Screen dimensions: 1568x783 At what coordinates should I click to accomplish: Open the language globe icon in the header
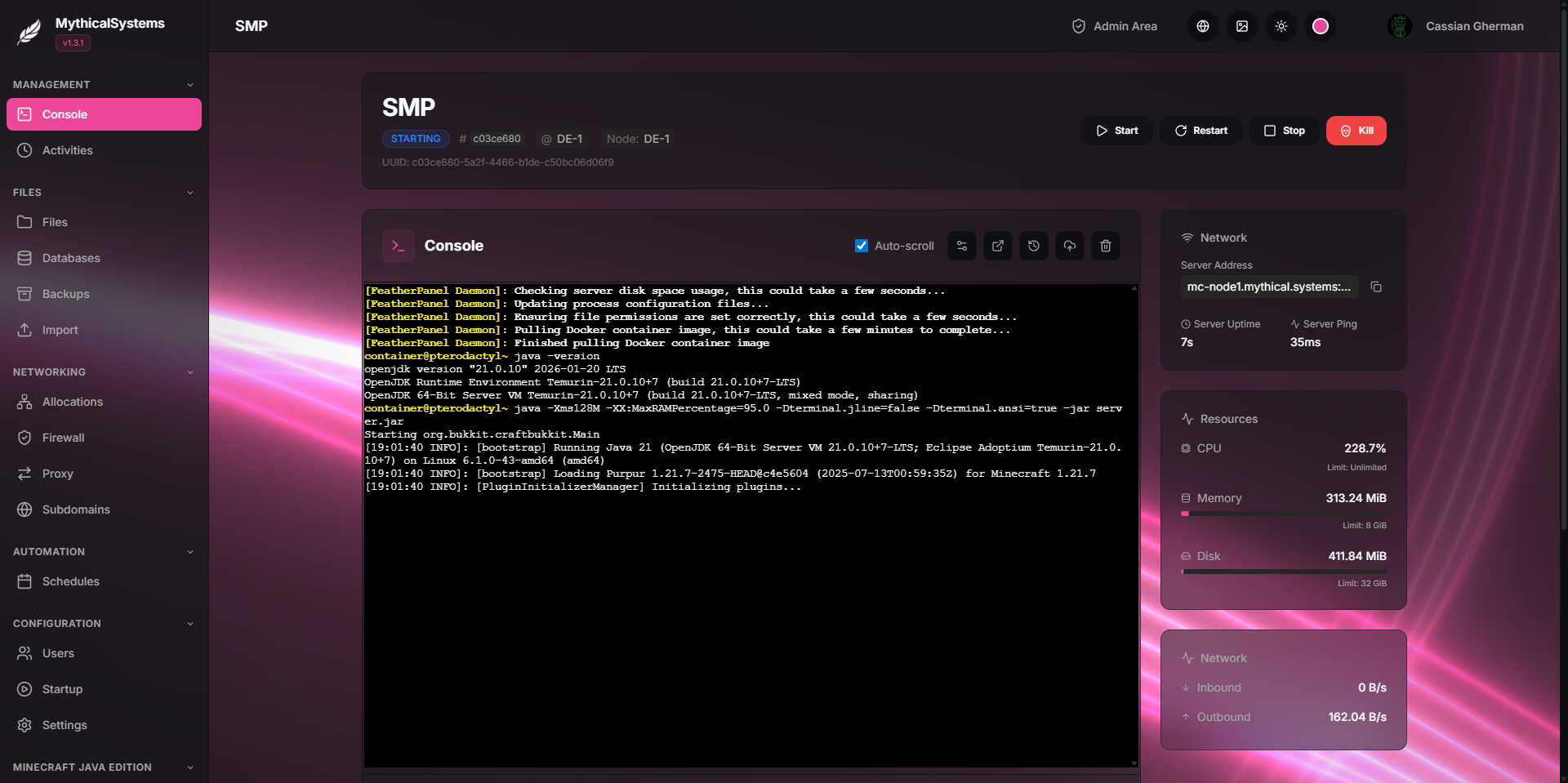pyautogui.click(x=1201, y=25)
